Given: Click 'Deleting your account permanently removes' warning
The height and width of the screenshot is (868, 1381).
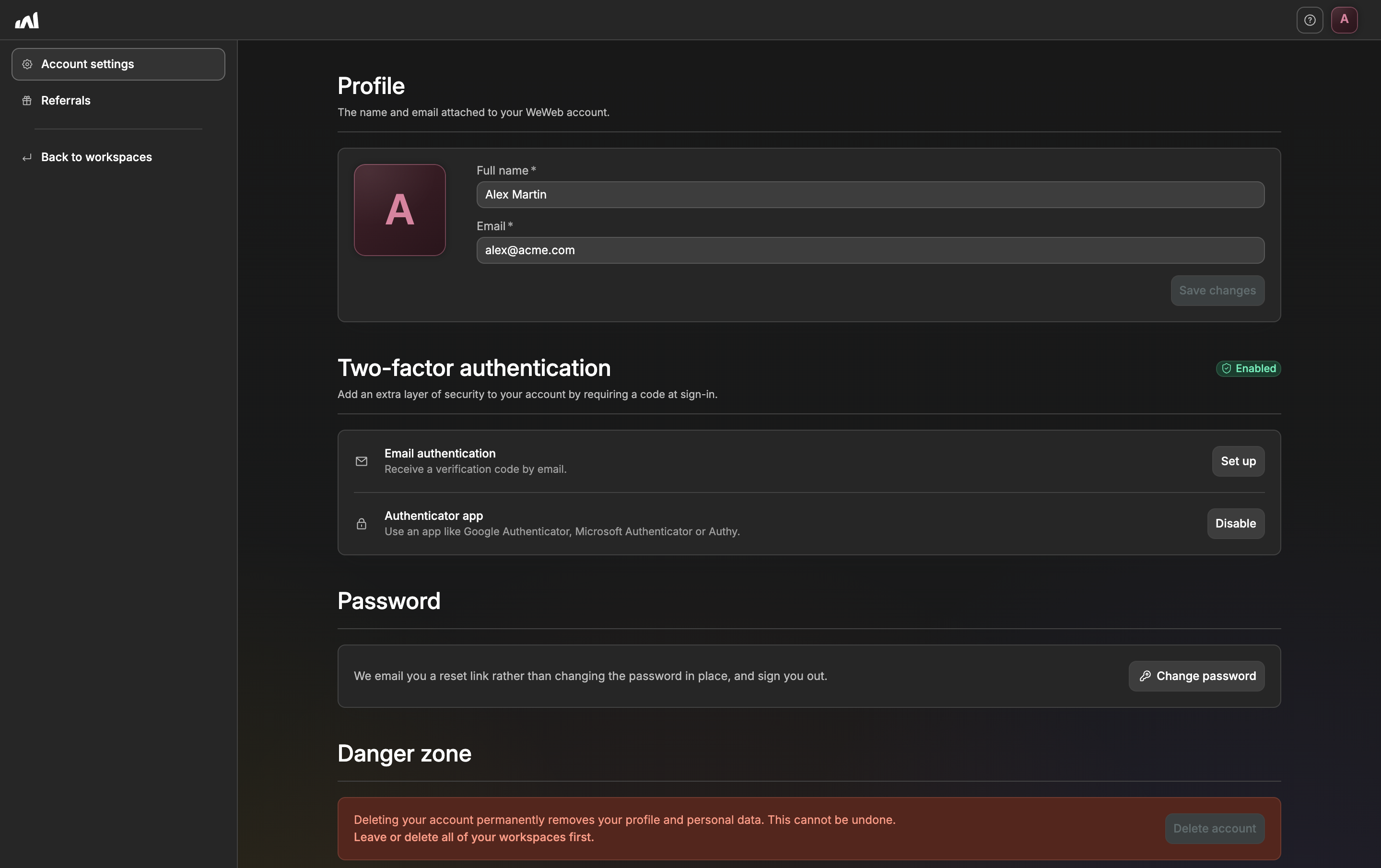Looking at the screenshot, I should (624, 820).
